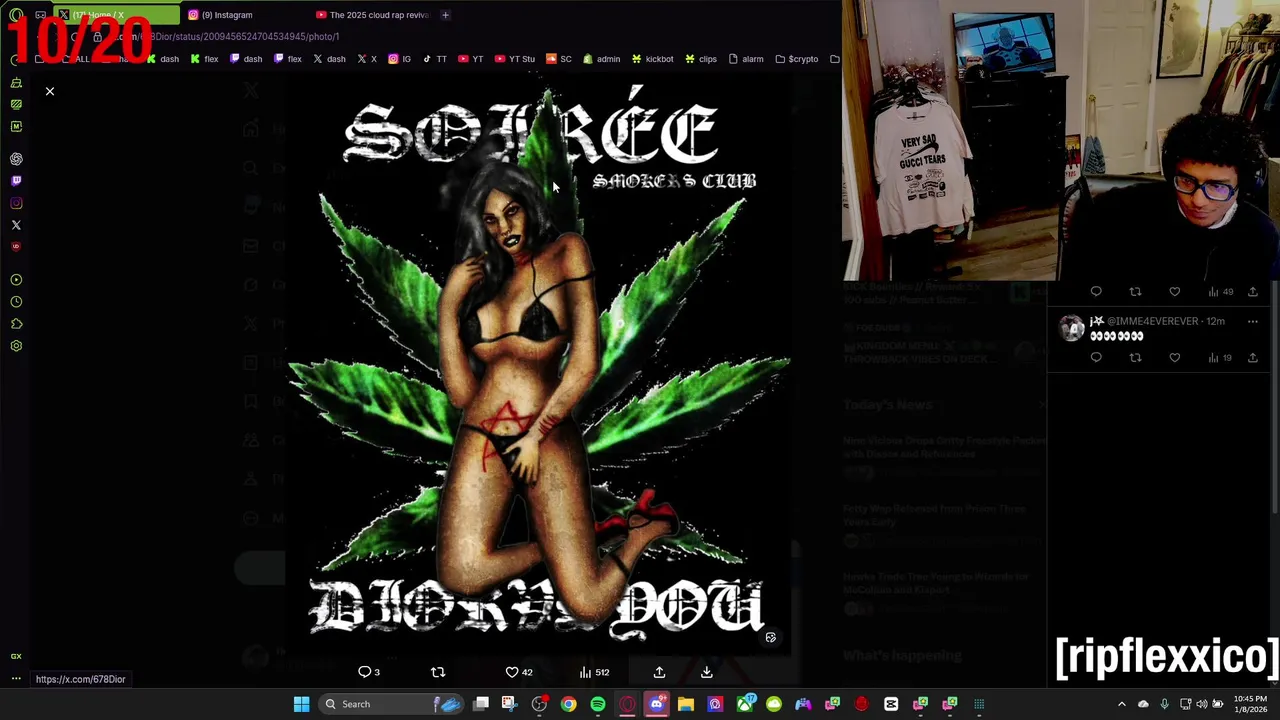The image size is (1280, 720).
Task: Open the clock showing 10:45 PM
Action: [x=1252, y=704]
